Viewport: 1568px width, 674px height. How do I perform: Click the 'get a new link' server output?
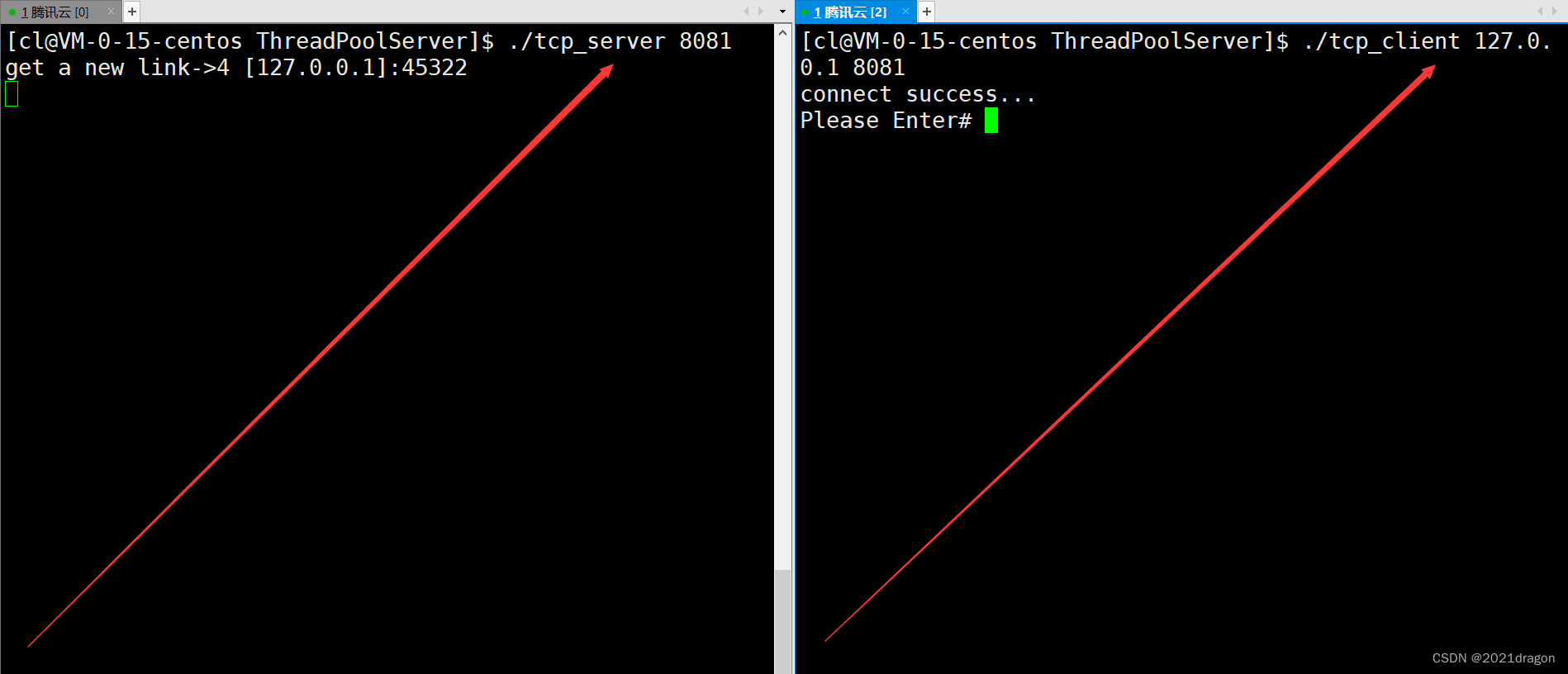[236, 68]
